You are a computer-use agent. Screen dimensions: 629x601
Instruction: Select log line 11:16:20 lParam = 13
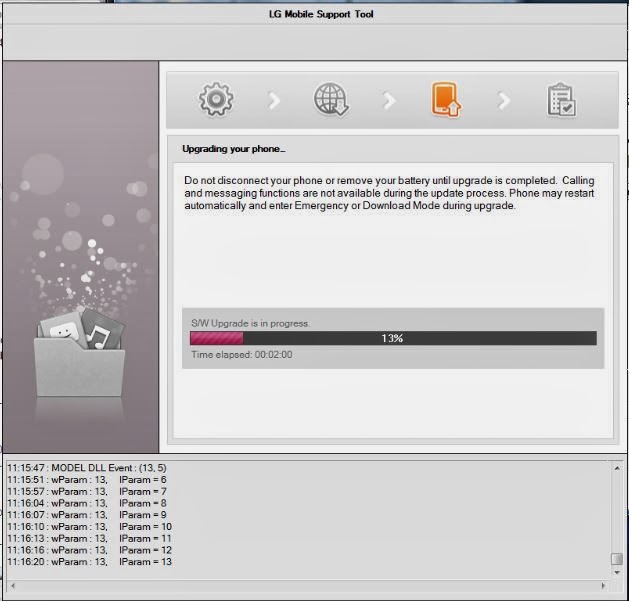89,562
